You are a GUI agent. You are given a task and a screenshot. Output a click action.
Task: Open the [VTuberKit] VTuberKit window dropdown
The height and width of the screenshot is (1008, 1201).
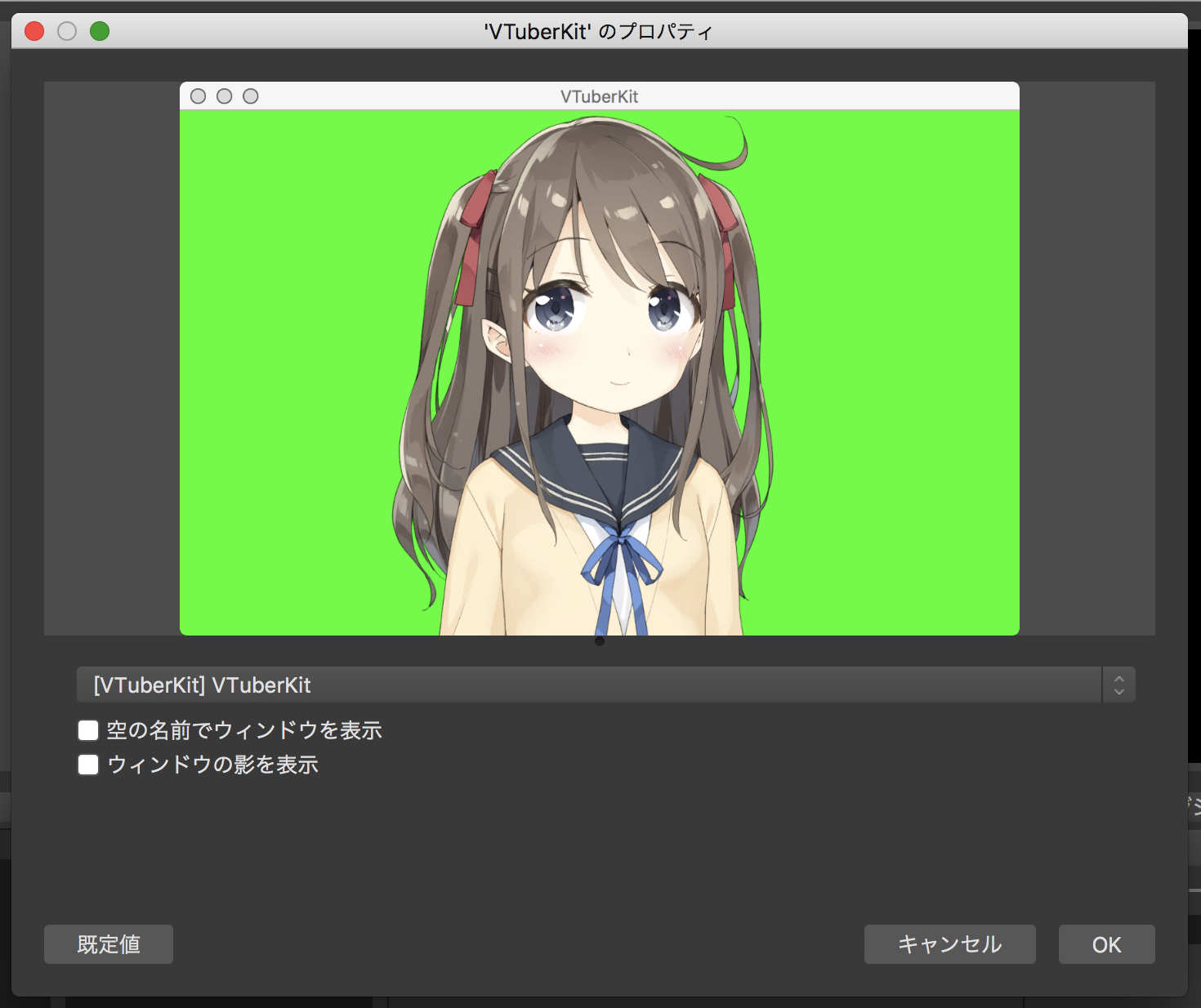pos(605,685)
